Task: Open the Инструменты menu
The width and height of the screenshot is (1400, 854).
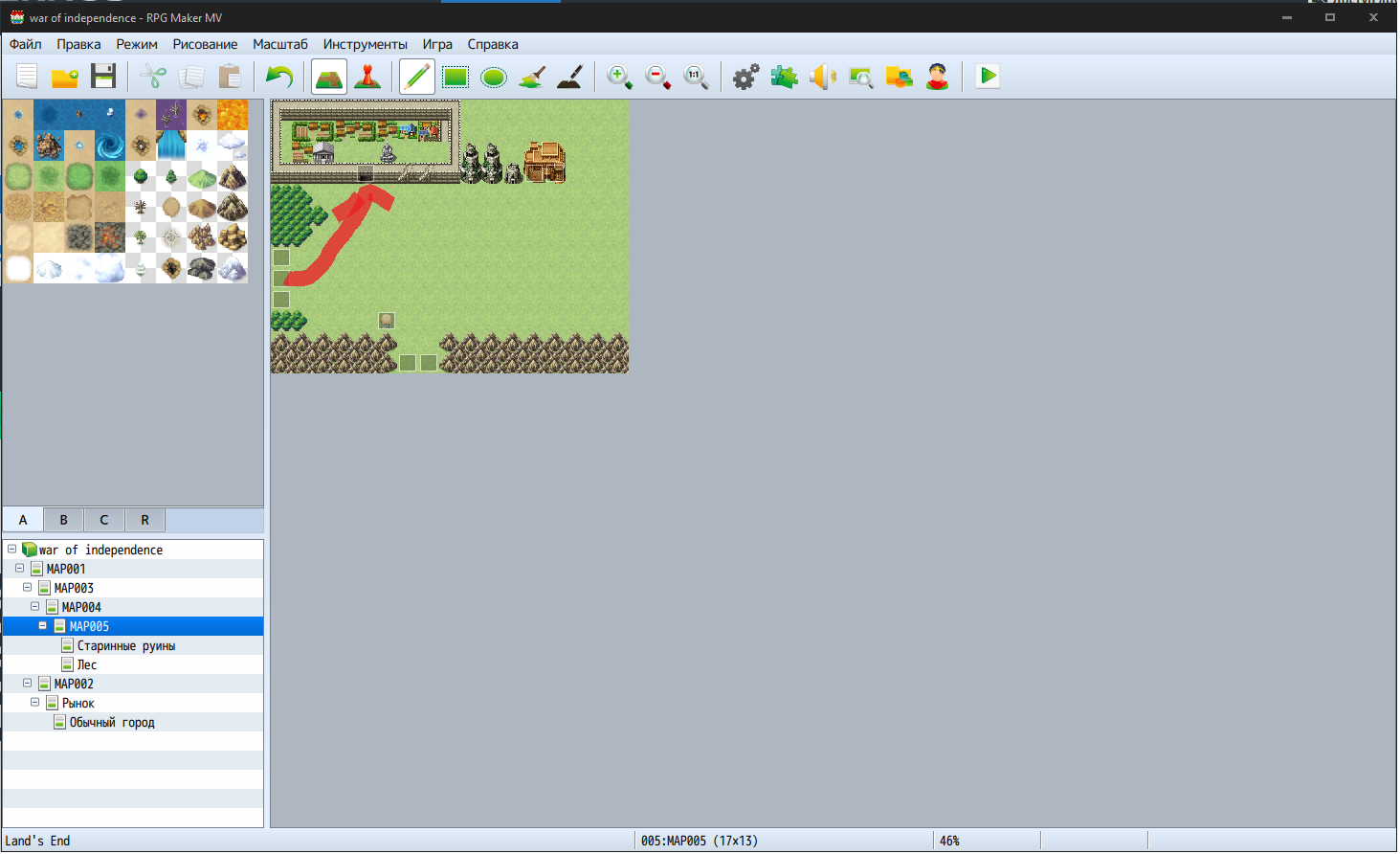Action: point(365,44)
